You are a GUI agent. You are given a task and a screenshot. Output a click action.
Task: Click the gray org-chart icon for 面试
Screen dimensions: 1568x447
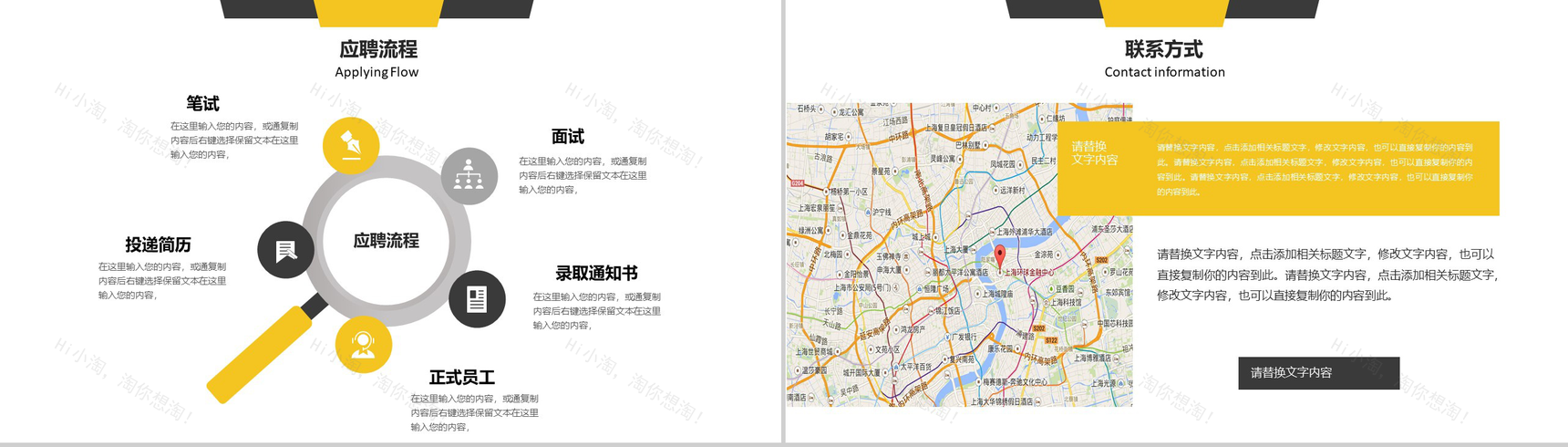tap(469, 175)
